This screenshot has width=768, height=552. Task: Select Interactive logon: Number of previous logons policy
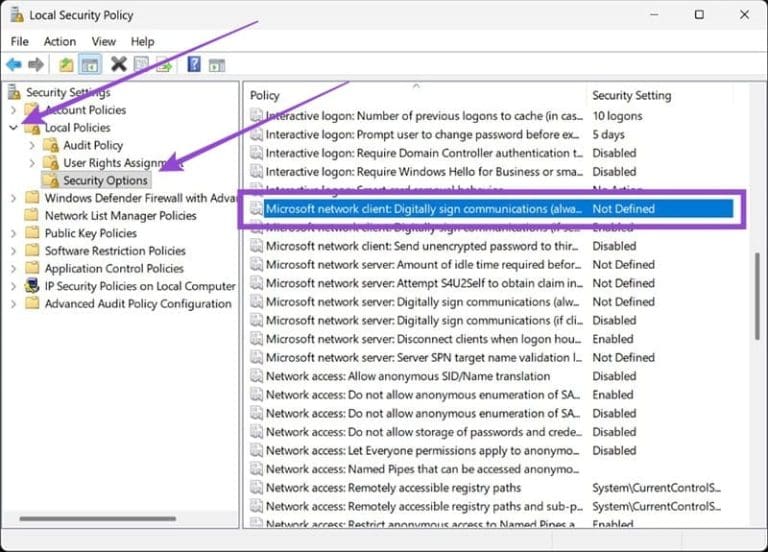[x=424, y=116]
